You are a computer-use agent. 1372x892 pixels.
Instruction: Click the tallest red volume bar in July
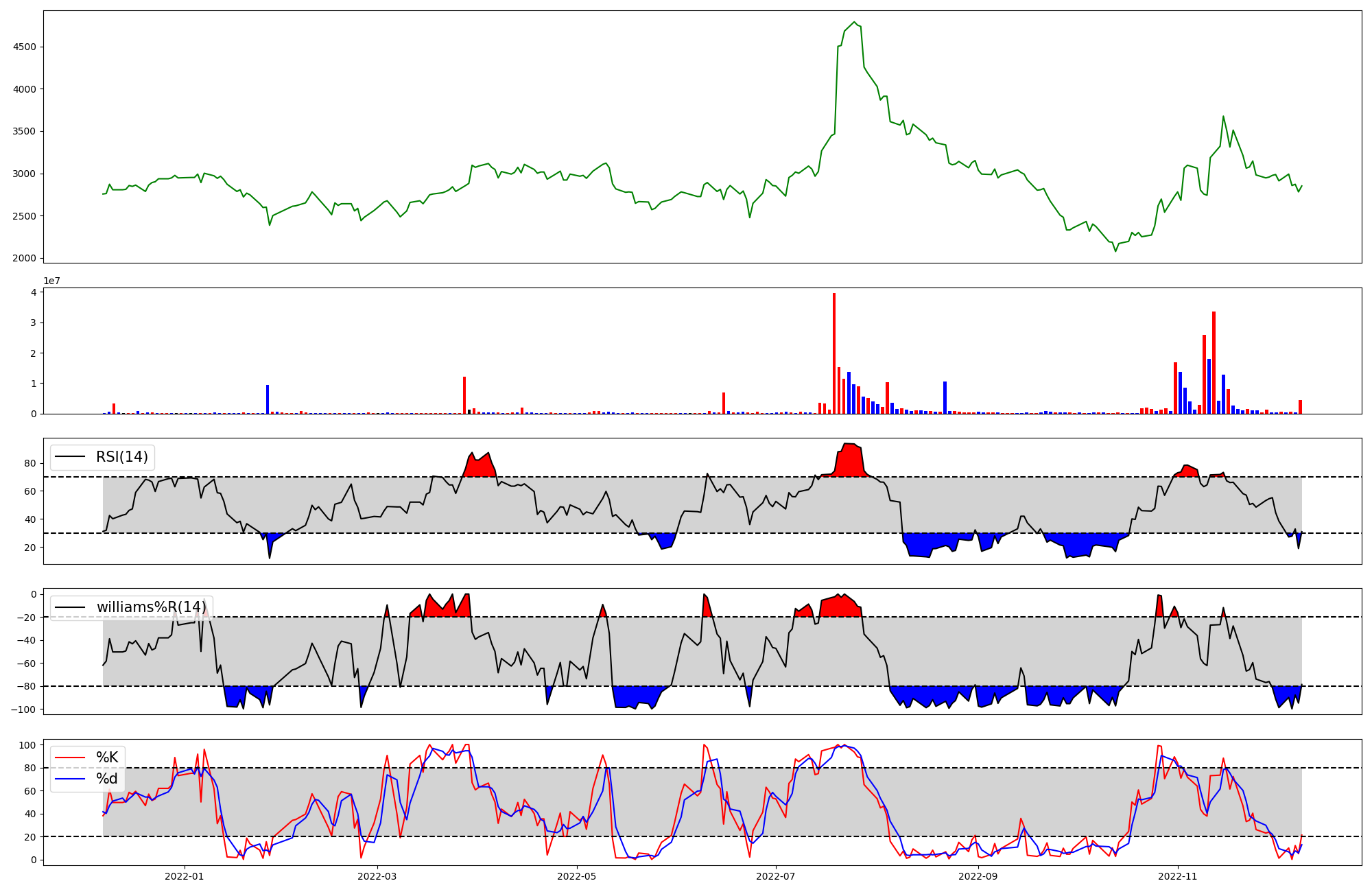pos(834,353)
